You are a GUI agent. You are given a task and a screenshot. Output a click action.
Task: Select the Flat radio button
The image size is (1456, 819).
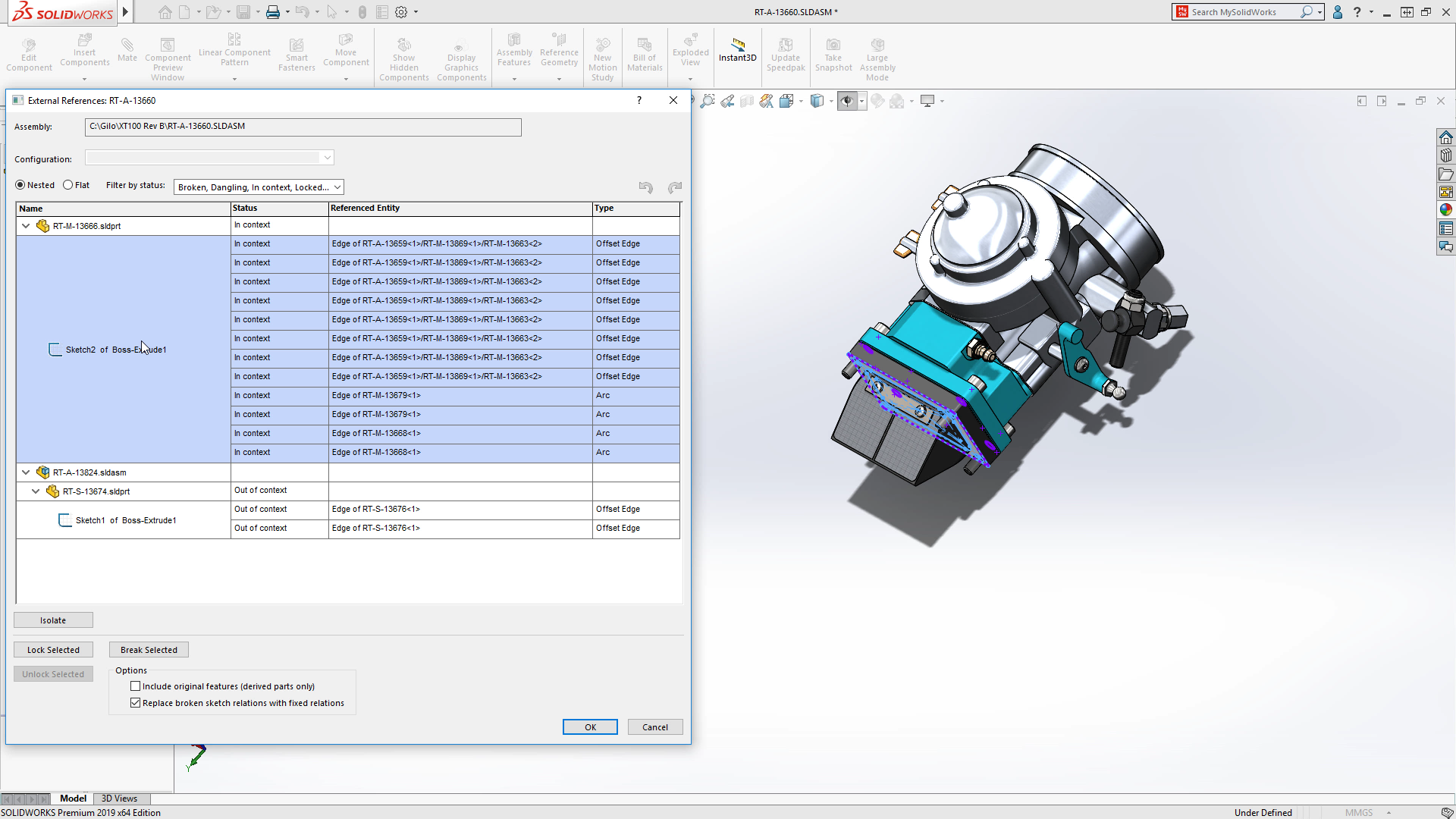coord(68,184)
